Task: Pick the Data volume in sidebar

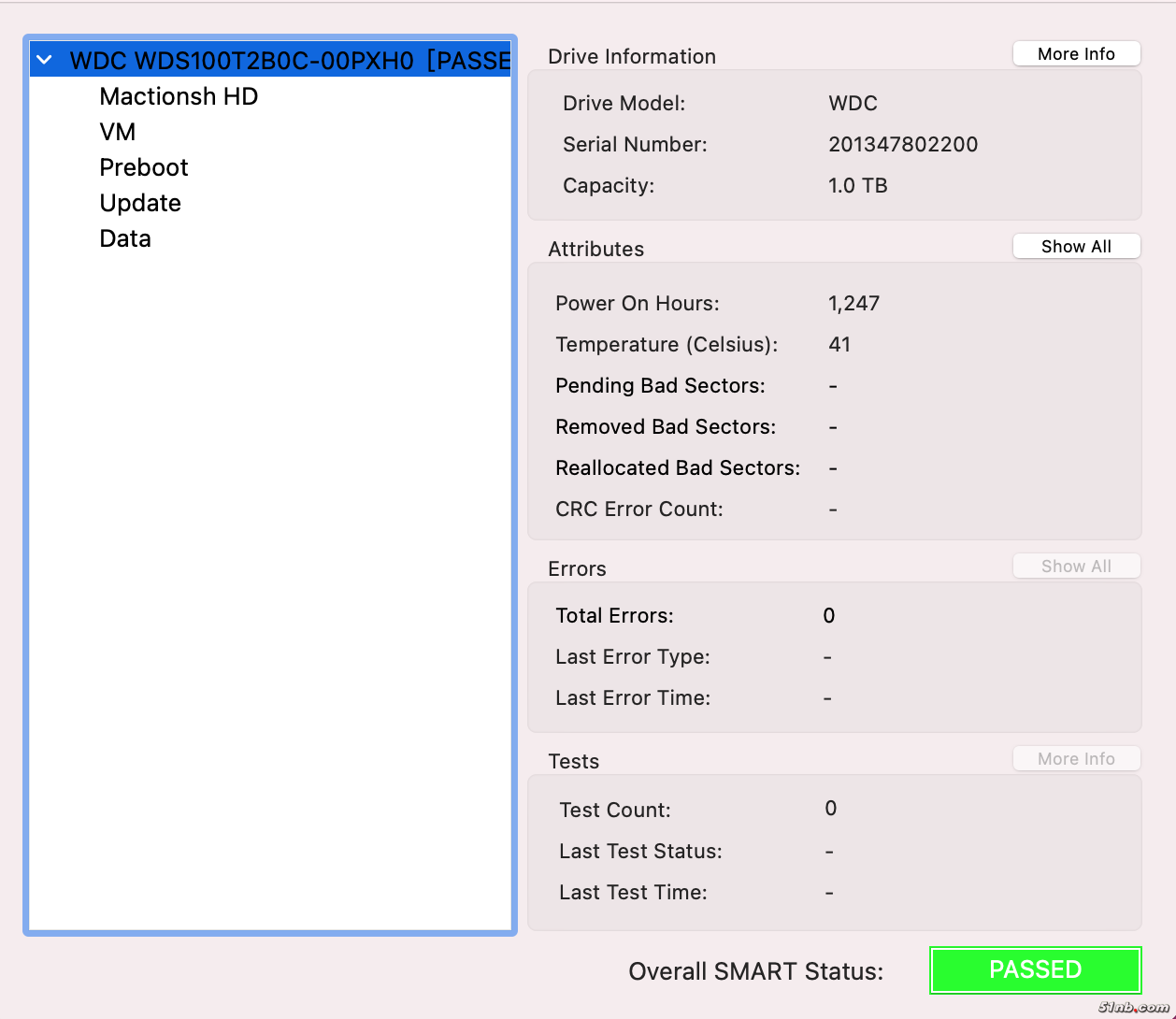Action: coord(125,238)
